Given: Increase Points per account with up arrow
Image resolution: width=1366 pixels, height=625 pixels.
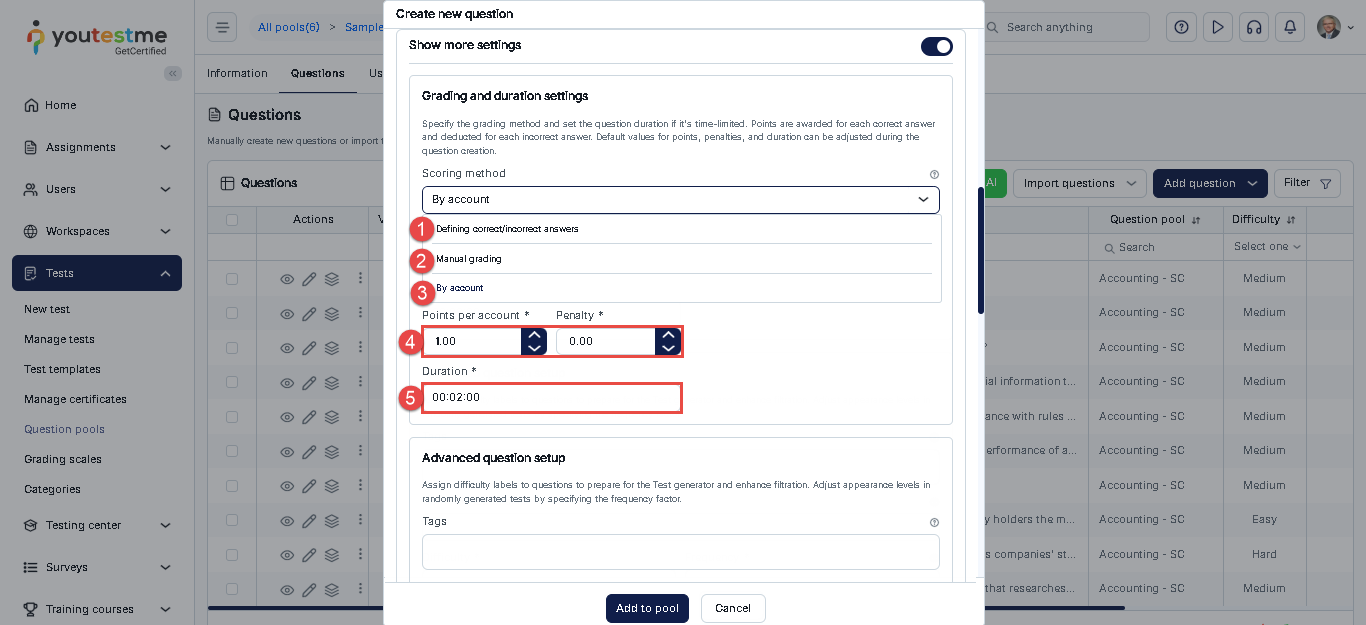Looking at the screenshot, I should pos(534,336).
